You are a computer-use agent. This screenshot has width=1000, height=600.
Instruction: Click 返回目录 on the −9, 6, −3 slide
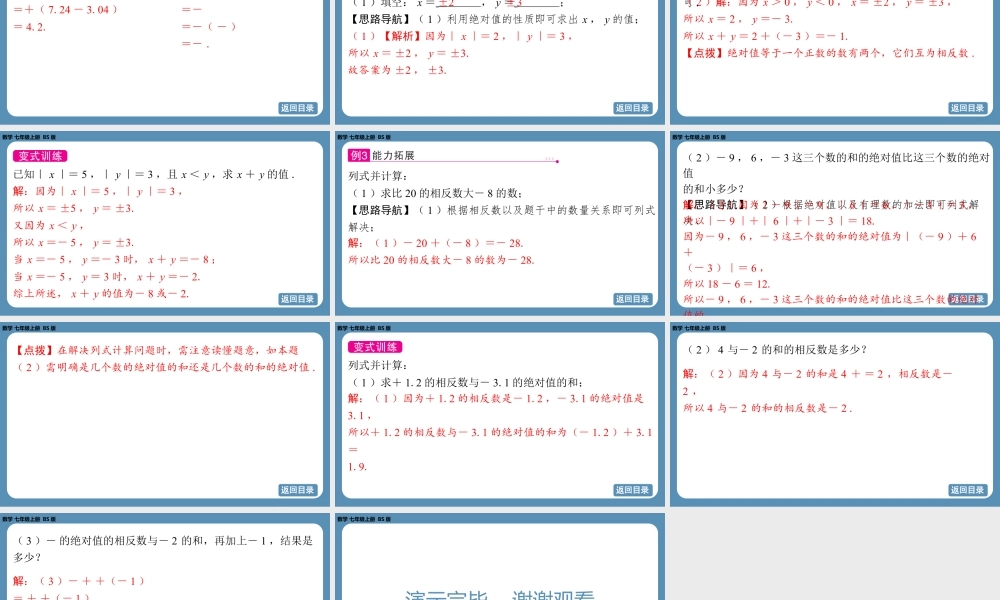coord(967,299)
